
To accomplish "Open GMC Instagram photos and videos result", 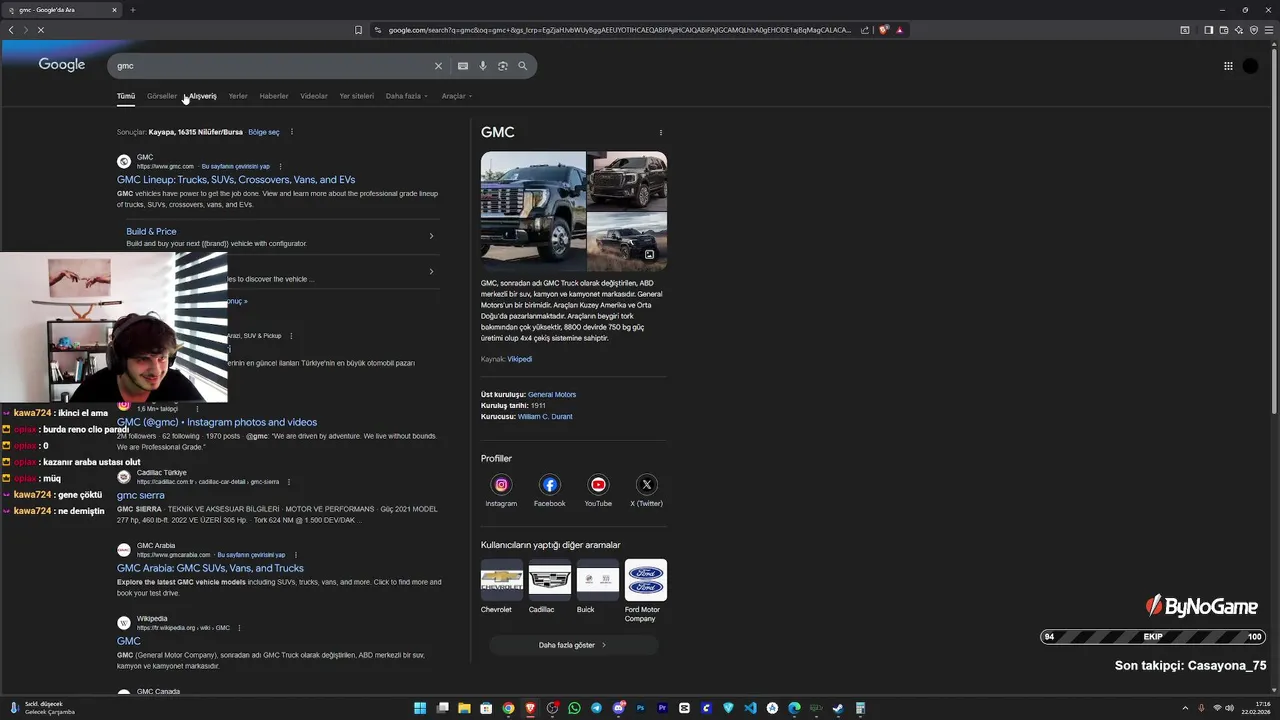I will [x=217, y=422].
